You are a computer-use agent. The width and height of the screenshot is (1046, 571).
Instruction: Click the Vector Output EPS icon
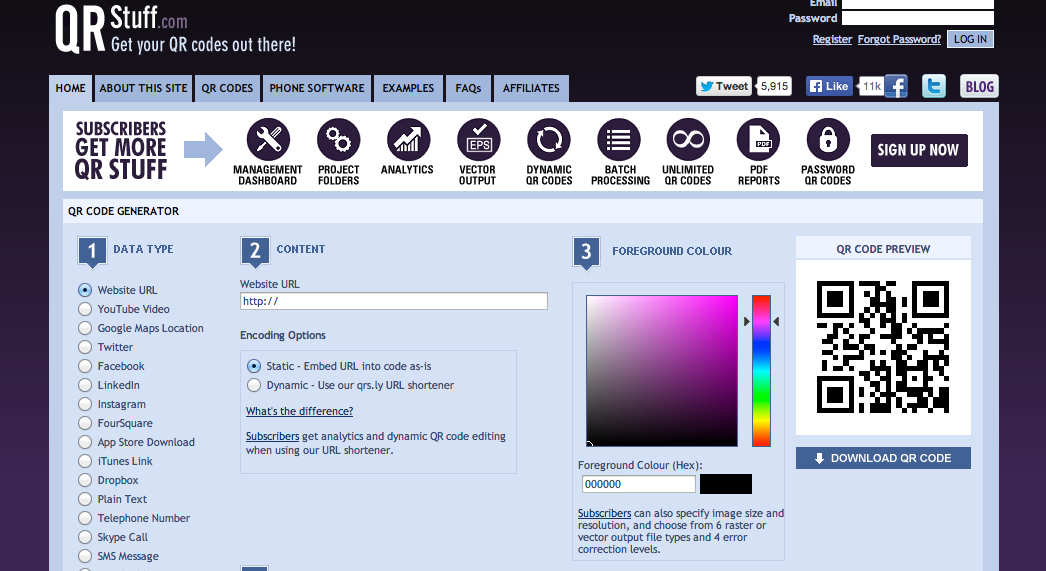pos(478,139)
